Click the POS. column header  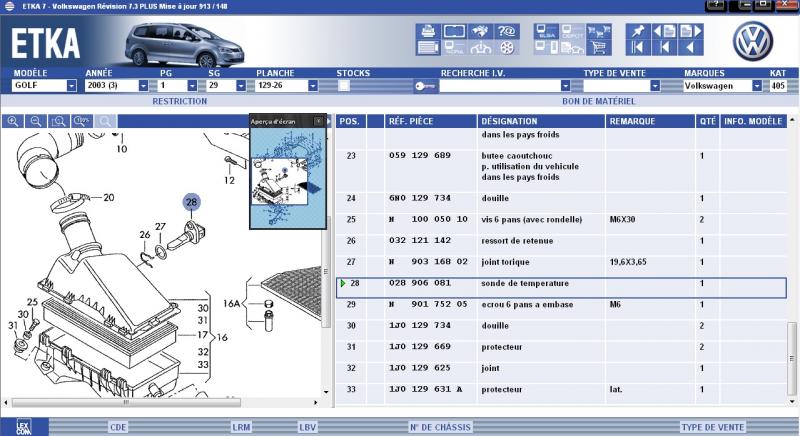[351, 121]
